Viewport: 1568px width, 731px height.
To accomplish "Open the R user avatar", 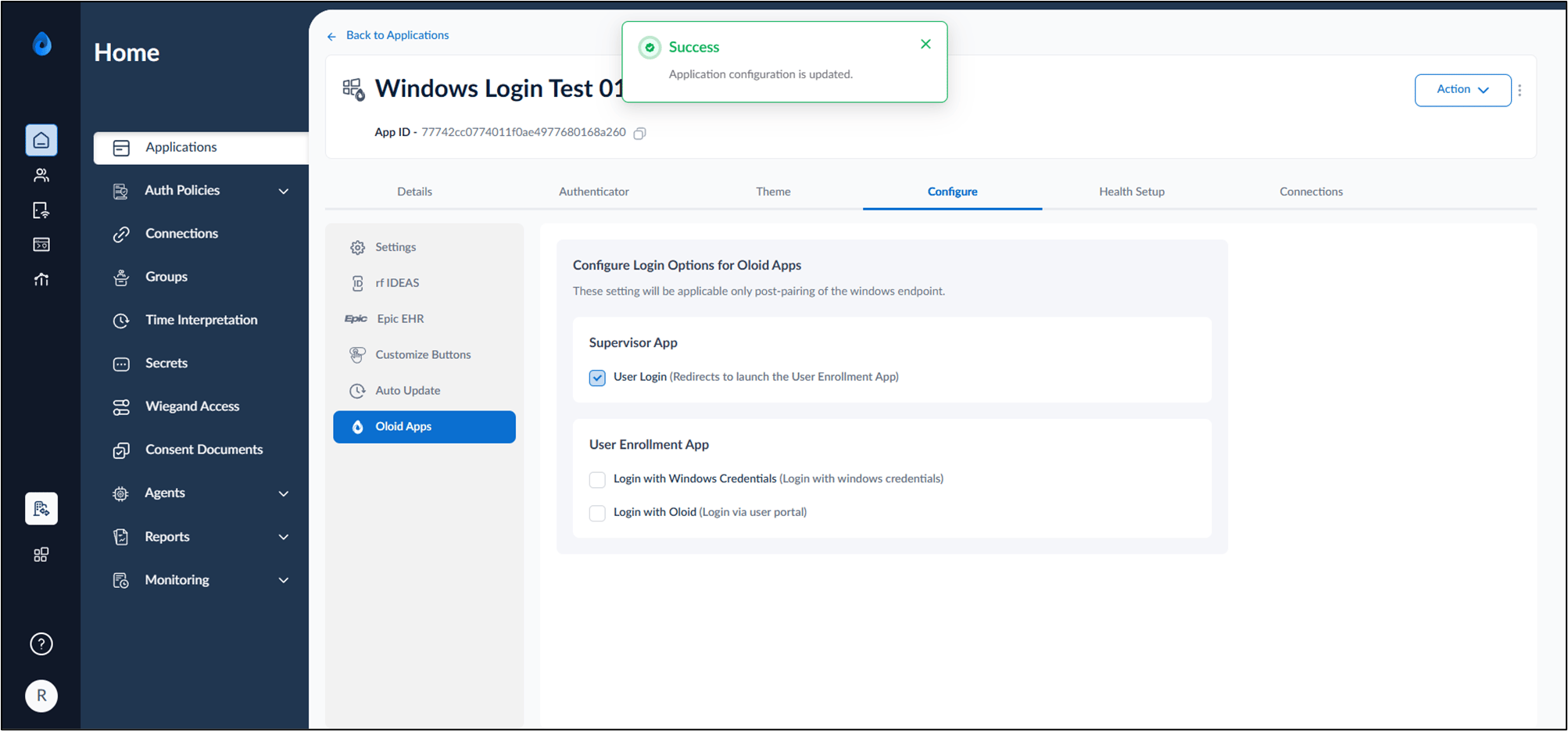I will pos(41,695).
